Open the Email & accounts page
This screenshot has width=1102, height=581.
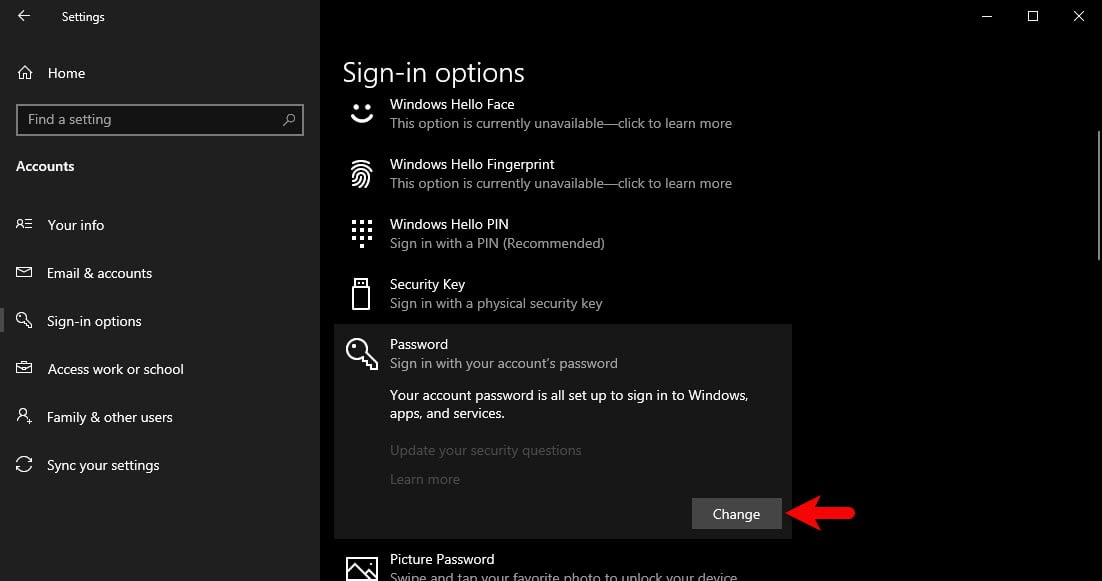click(99, 273)
